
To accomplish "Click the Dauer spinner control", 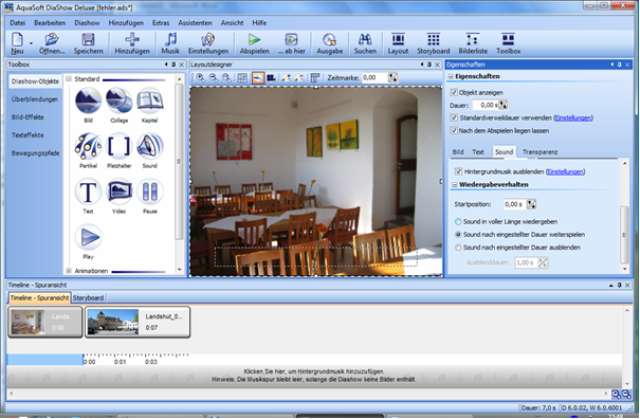I will coord(503,104).
